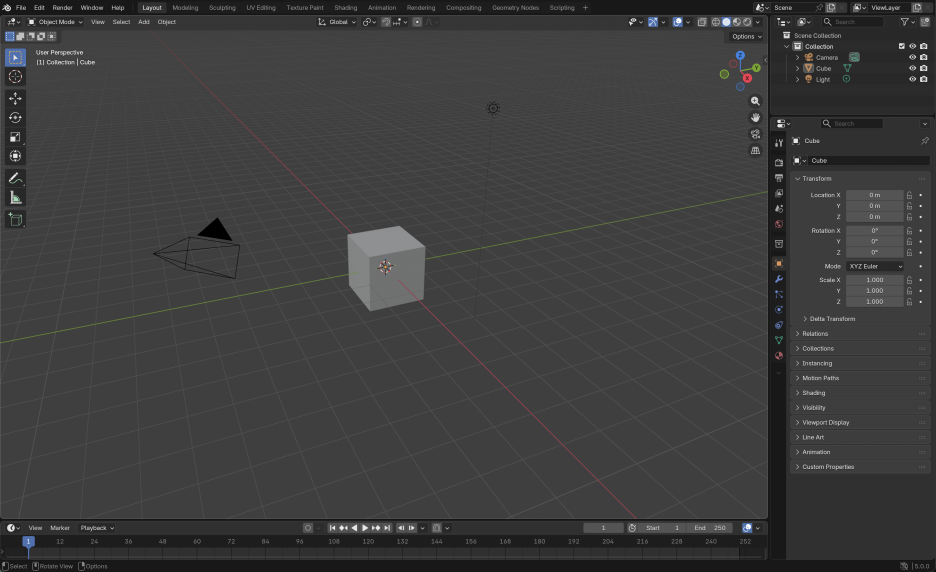
Task: Toggle the Location X lock icon
Action: pos(909,195)
